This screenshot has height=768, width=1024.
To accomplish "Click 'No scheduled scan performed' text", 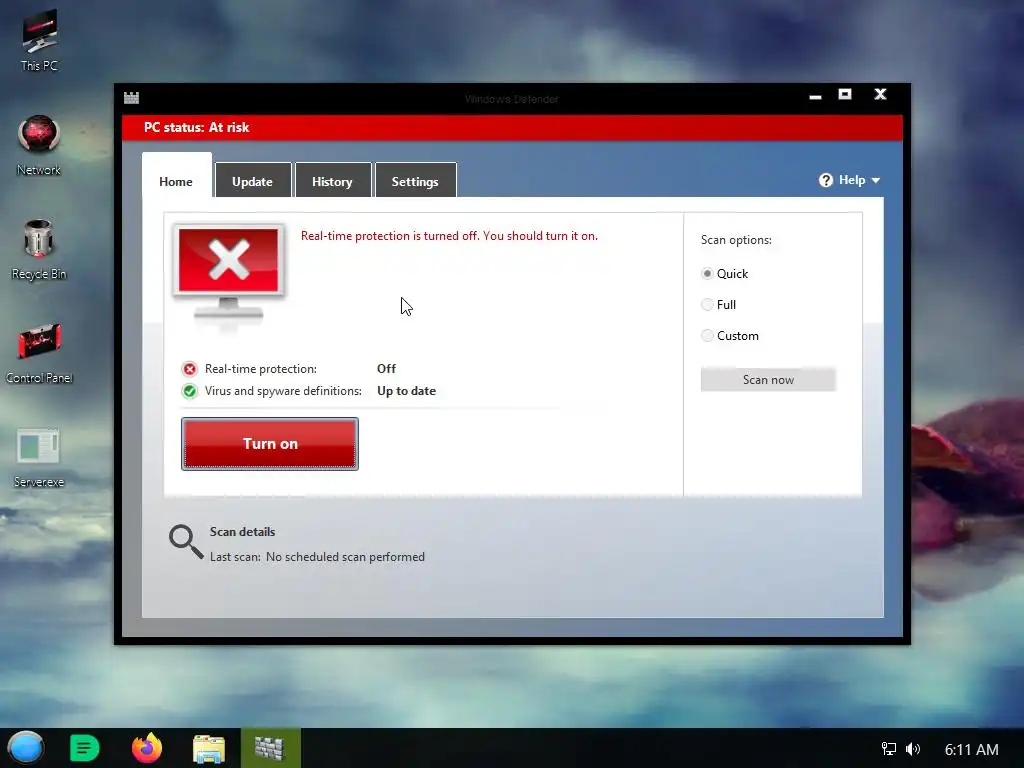I will coord(345,557).
